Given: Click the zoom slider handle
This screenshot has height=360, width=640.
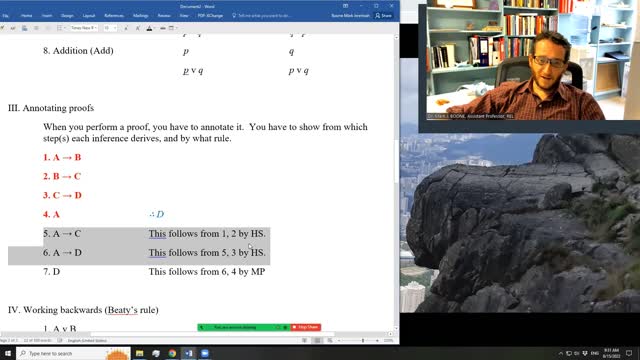Looking at the screenshot, I should click(362, 340).
